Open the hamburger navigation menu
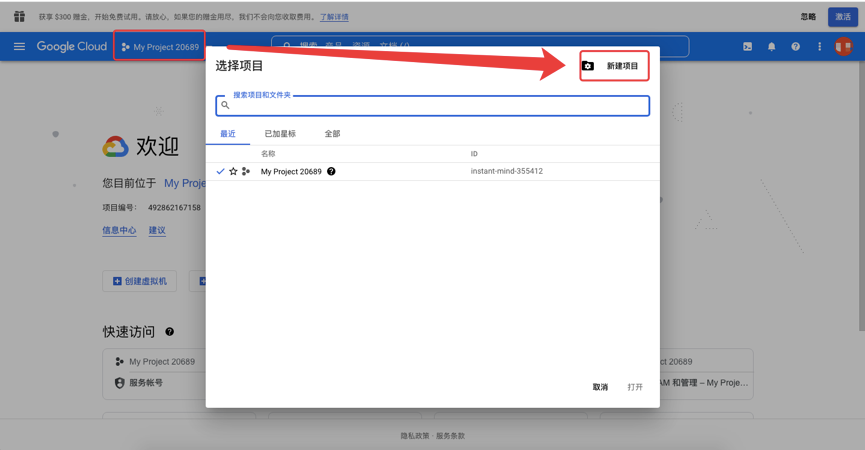 pyautogui.click(x=19, y=47)
